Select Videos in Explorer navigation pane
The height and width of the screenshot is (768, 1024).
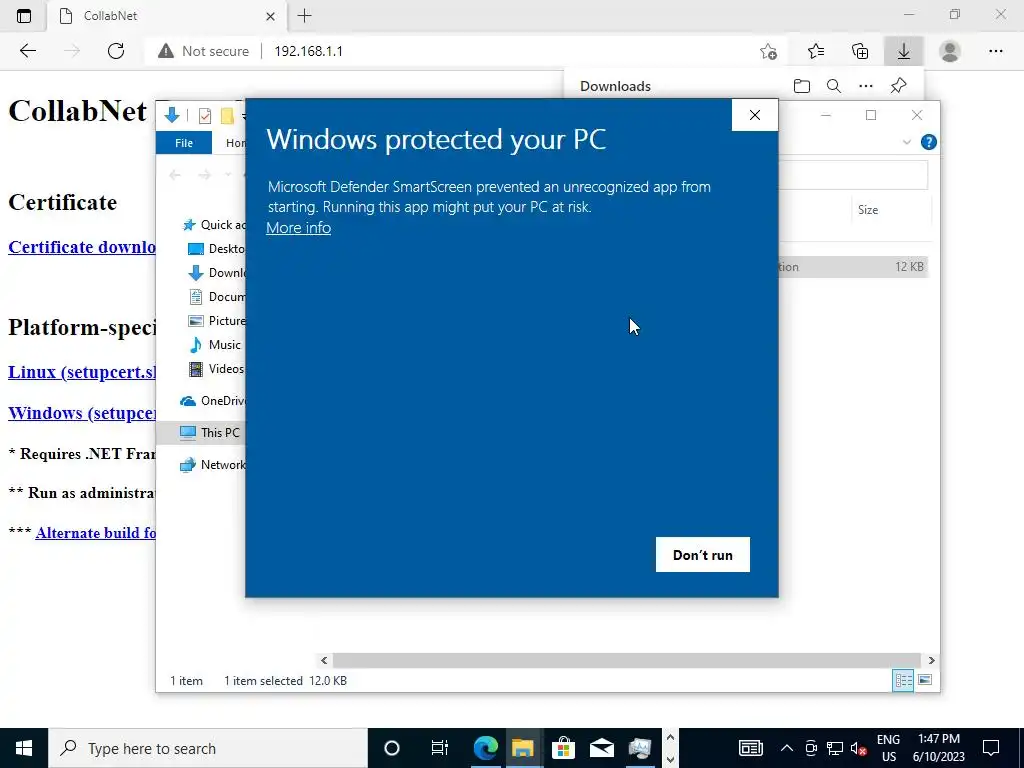[x=216, y=369]
